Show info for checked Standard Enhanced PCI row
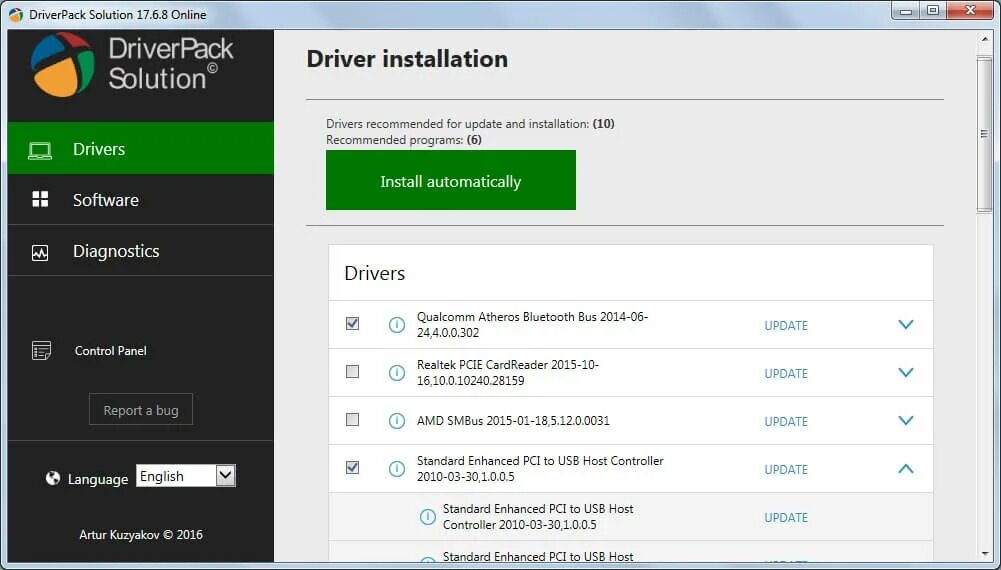 tap(396, 469)
